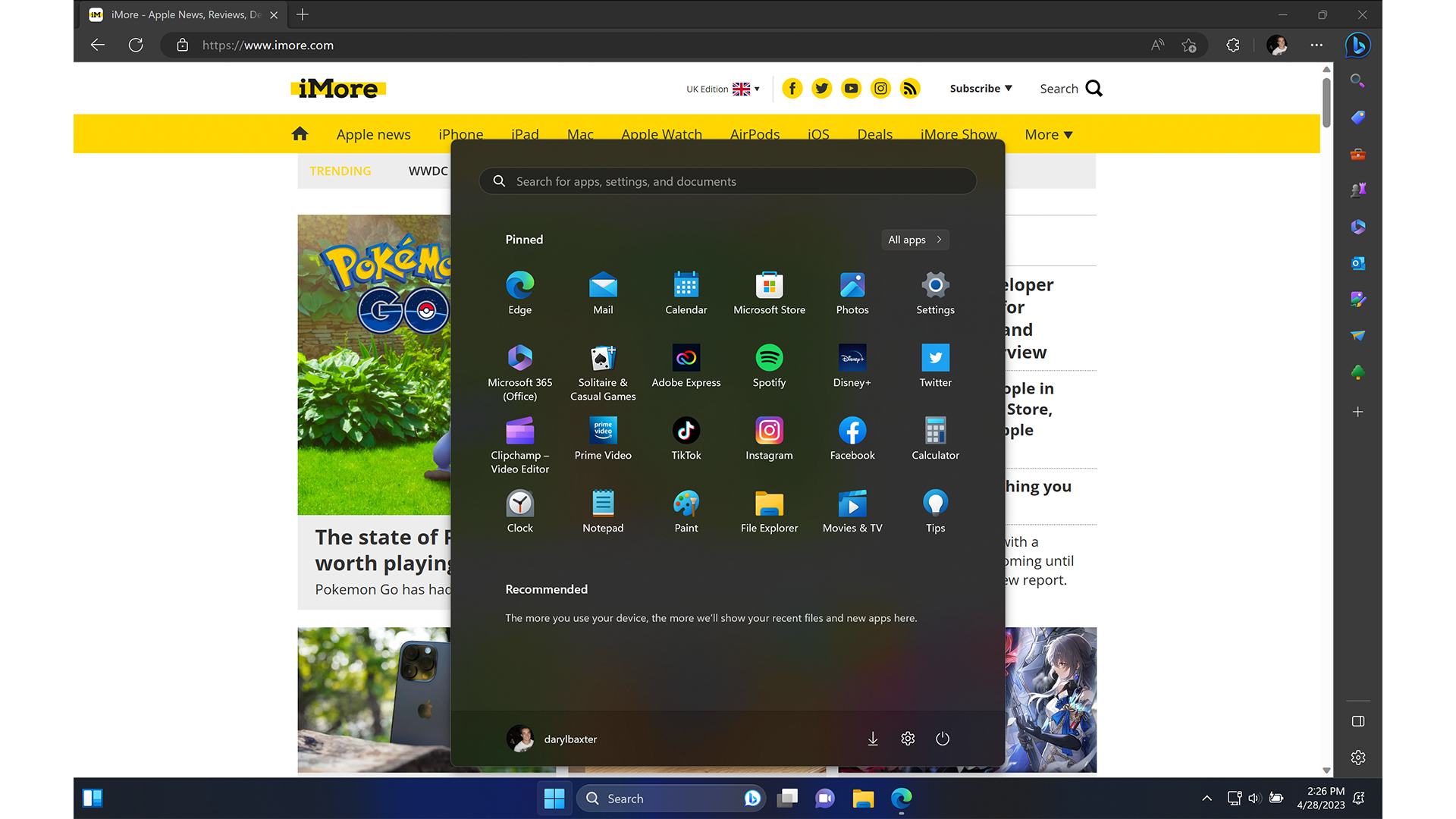Open Edge extensions button

click(1233, 45)
